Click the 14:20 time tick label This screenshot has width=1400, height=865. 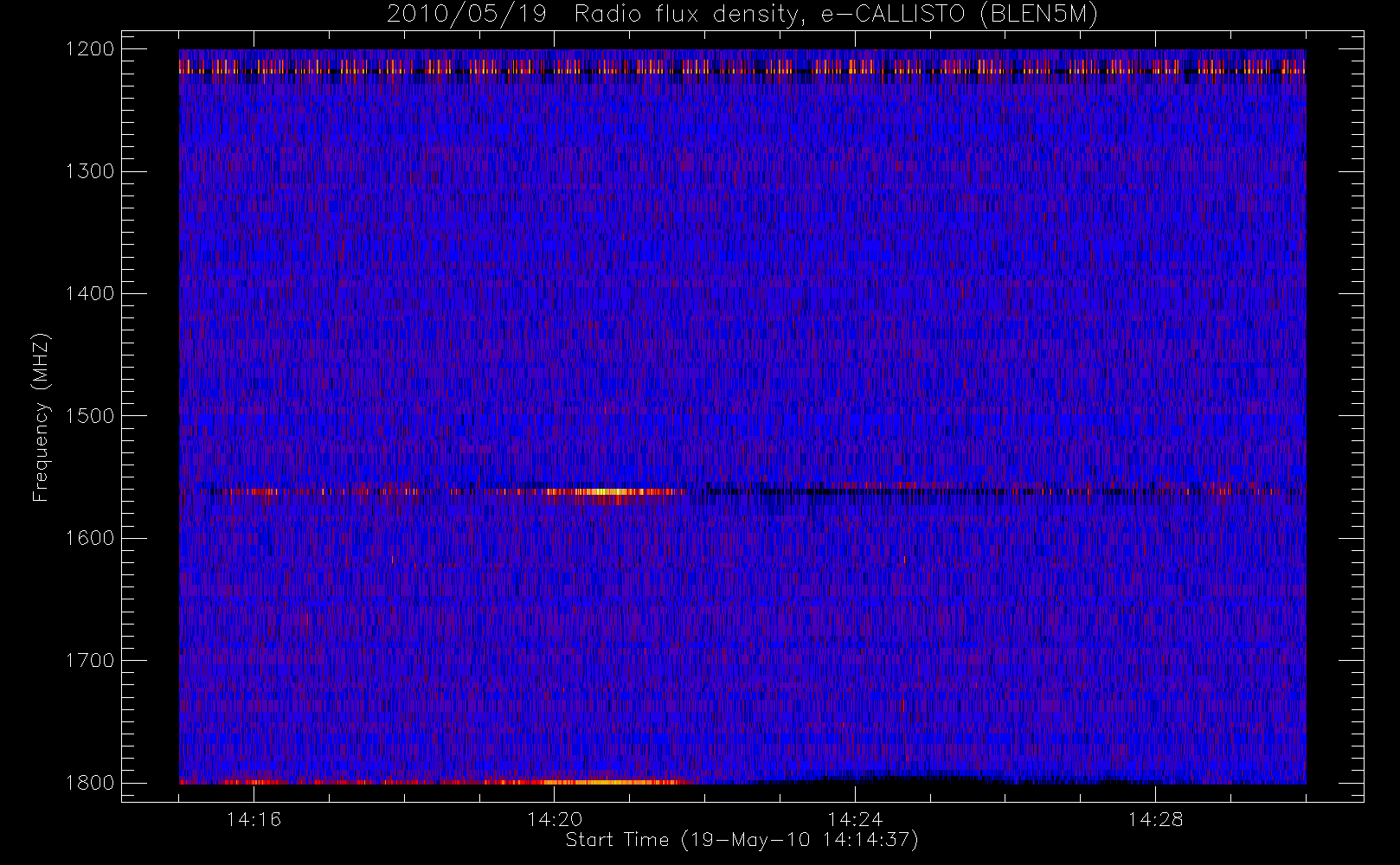554,819
